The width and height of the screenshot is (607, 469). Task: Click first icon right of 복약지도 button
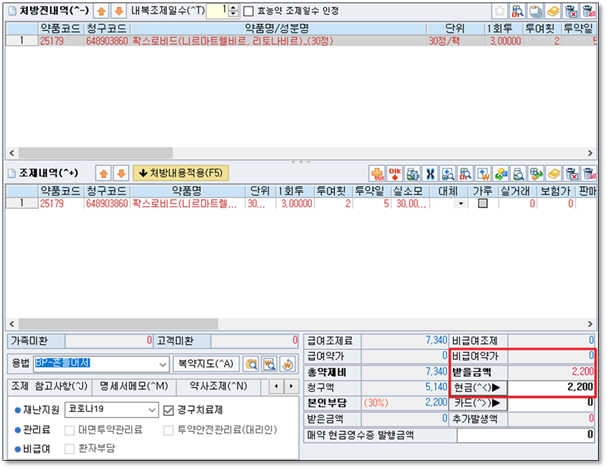pyautogui.click(x=252, y=363)
